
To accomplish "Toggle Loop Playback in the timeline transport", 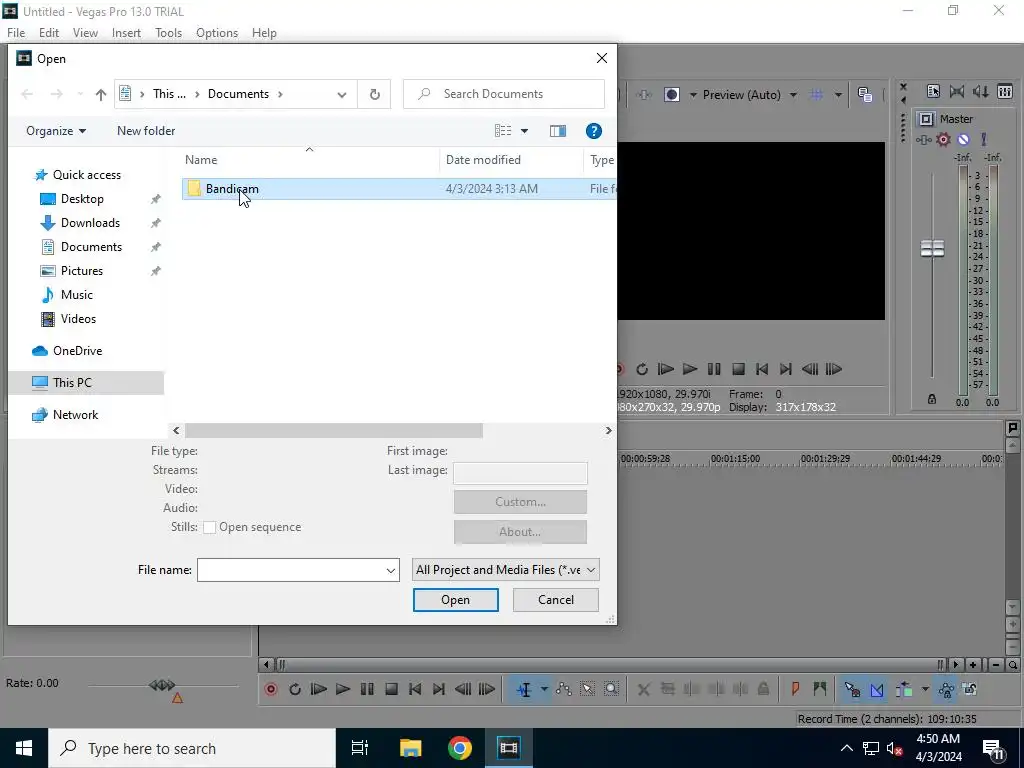I will [x=295, y=689].
